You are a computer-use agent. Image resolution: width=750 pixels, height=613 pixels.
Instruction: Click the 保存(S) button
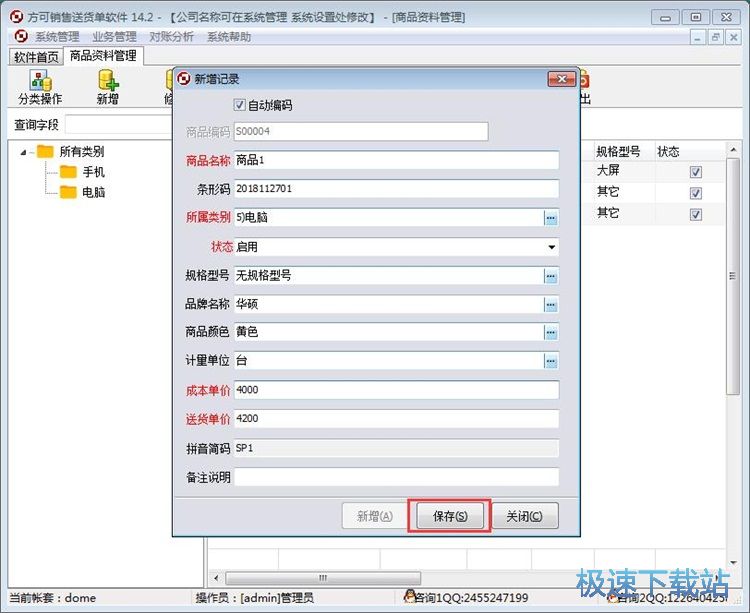point(450,516)
